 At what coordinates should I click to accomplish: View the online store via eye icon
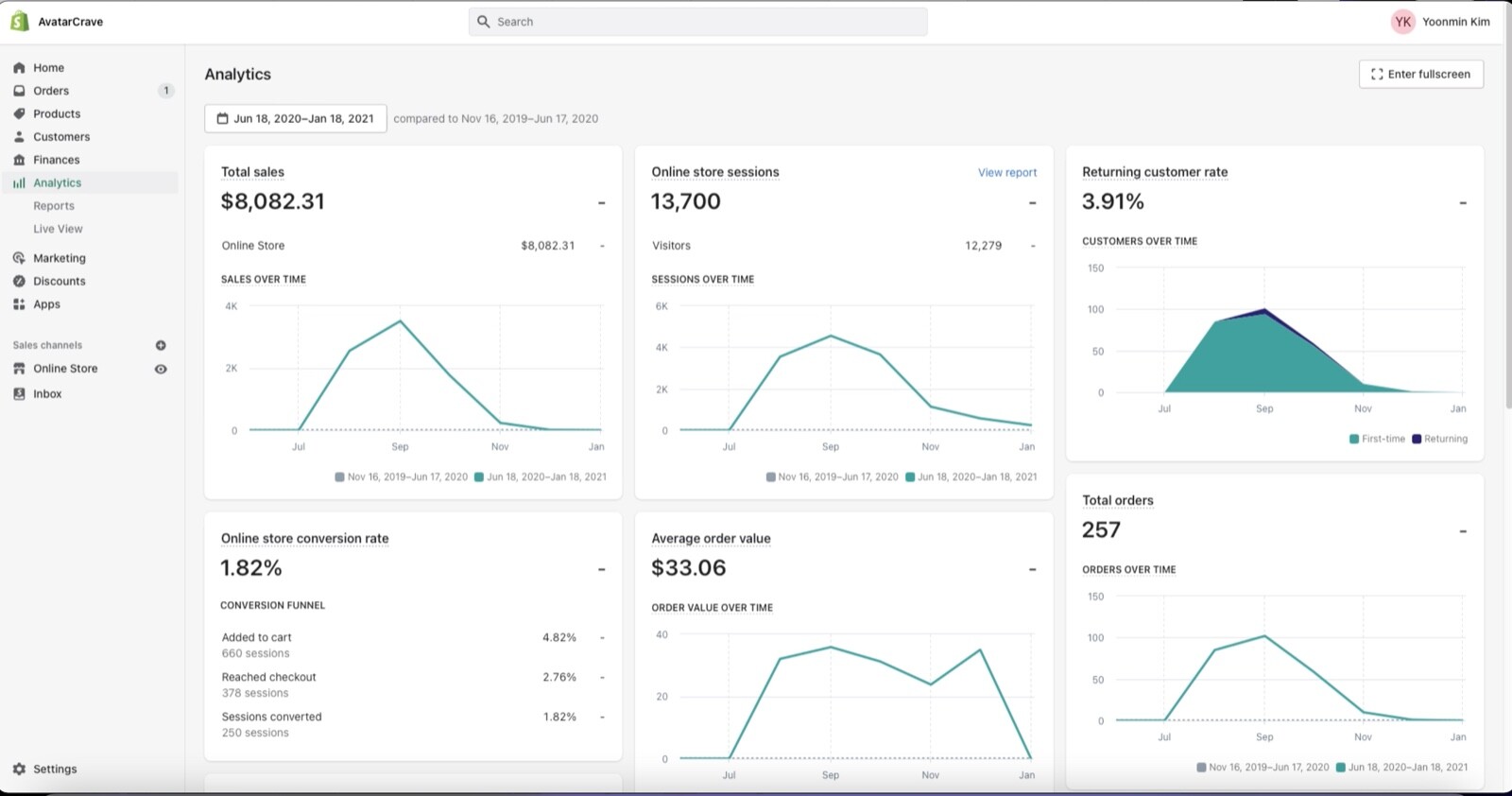pos(161,369)
